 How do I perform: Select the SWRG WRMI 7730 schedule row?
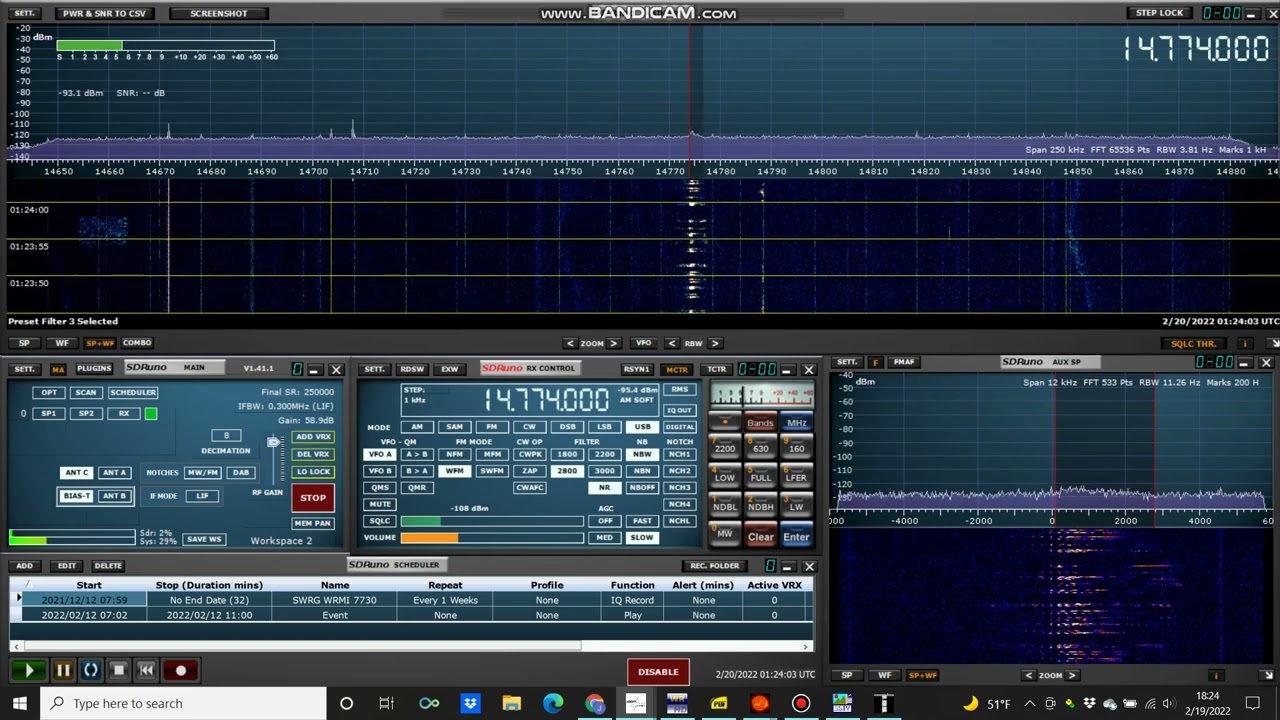[x=411, y=601]
